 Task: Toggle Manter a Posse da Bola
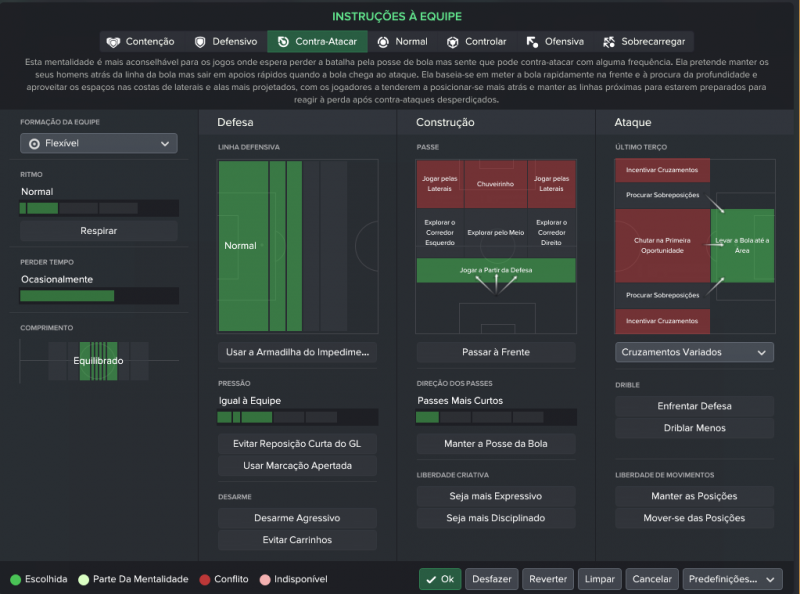point(495,444)
